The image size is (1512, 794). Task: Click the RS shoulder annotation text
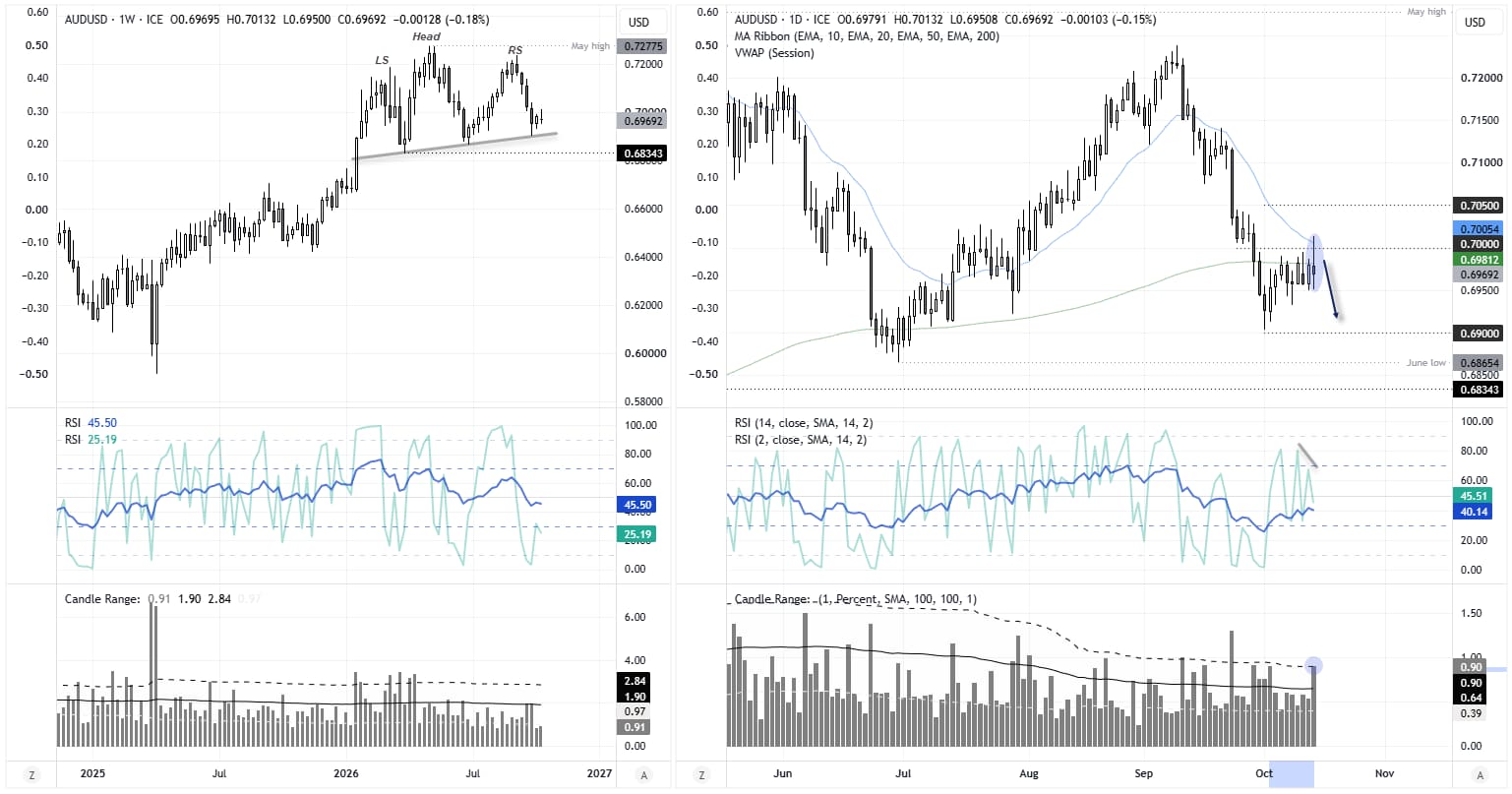[x=514, y=50]
